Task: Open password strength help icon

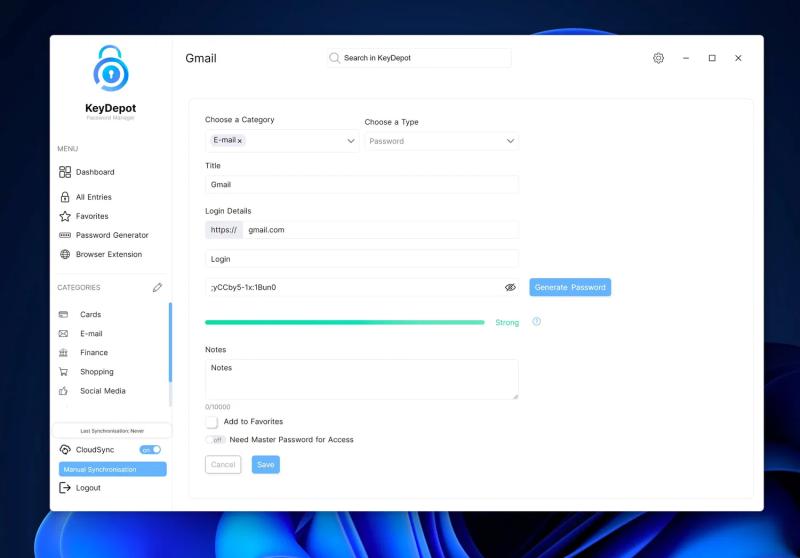Action: pos(536,322)
